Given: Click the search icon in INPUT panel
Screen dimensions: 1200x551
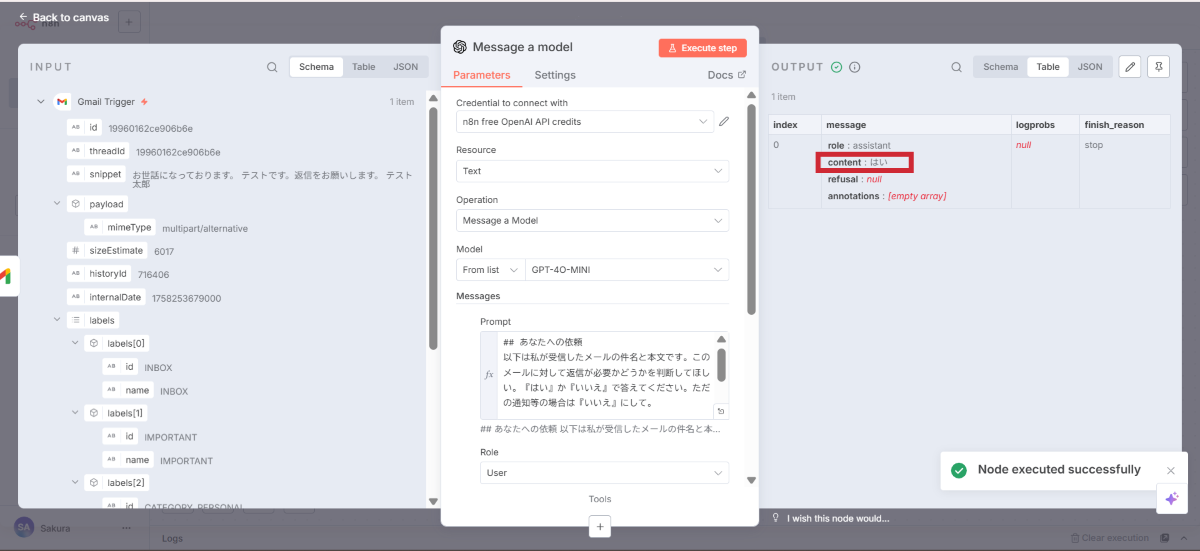Looking at the screenshot, I should click(272, 67).
